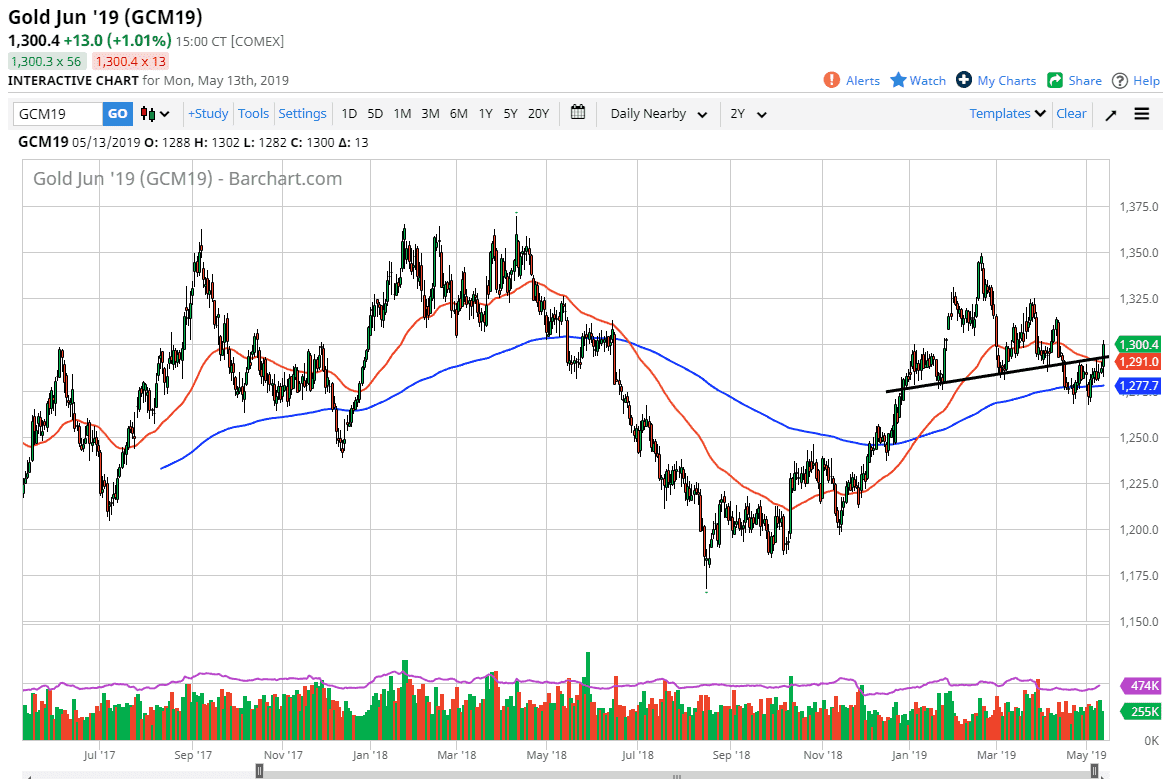The width and height of the screenshot is (1163, 779).
Task: Select the 1D time range
Action: (349, 114)
